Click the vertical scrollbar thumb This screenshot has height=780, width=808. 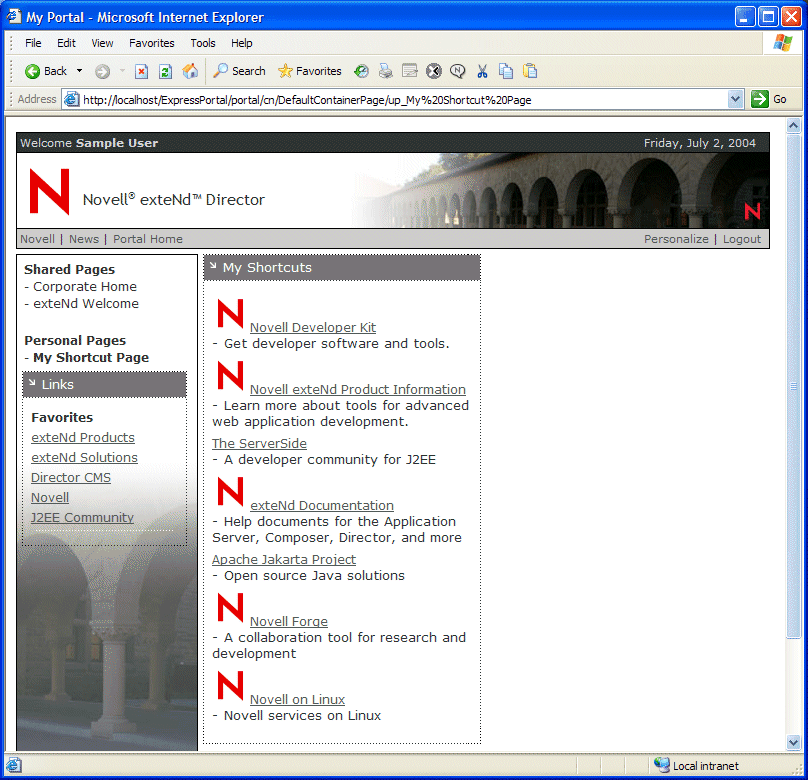[x=793, y=386]
